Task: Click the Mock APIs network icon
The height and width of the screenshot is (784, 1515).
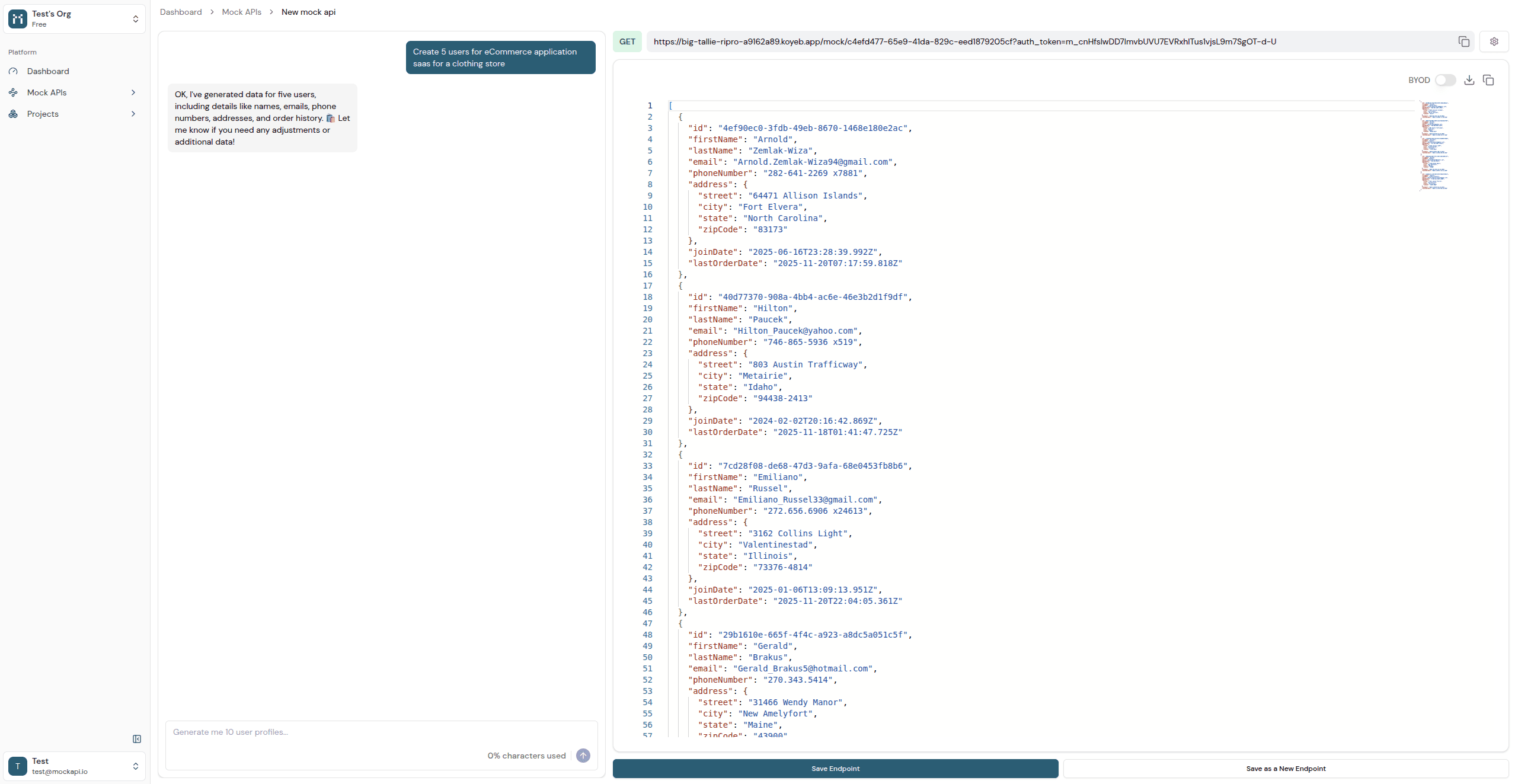Action: point(13,92)
